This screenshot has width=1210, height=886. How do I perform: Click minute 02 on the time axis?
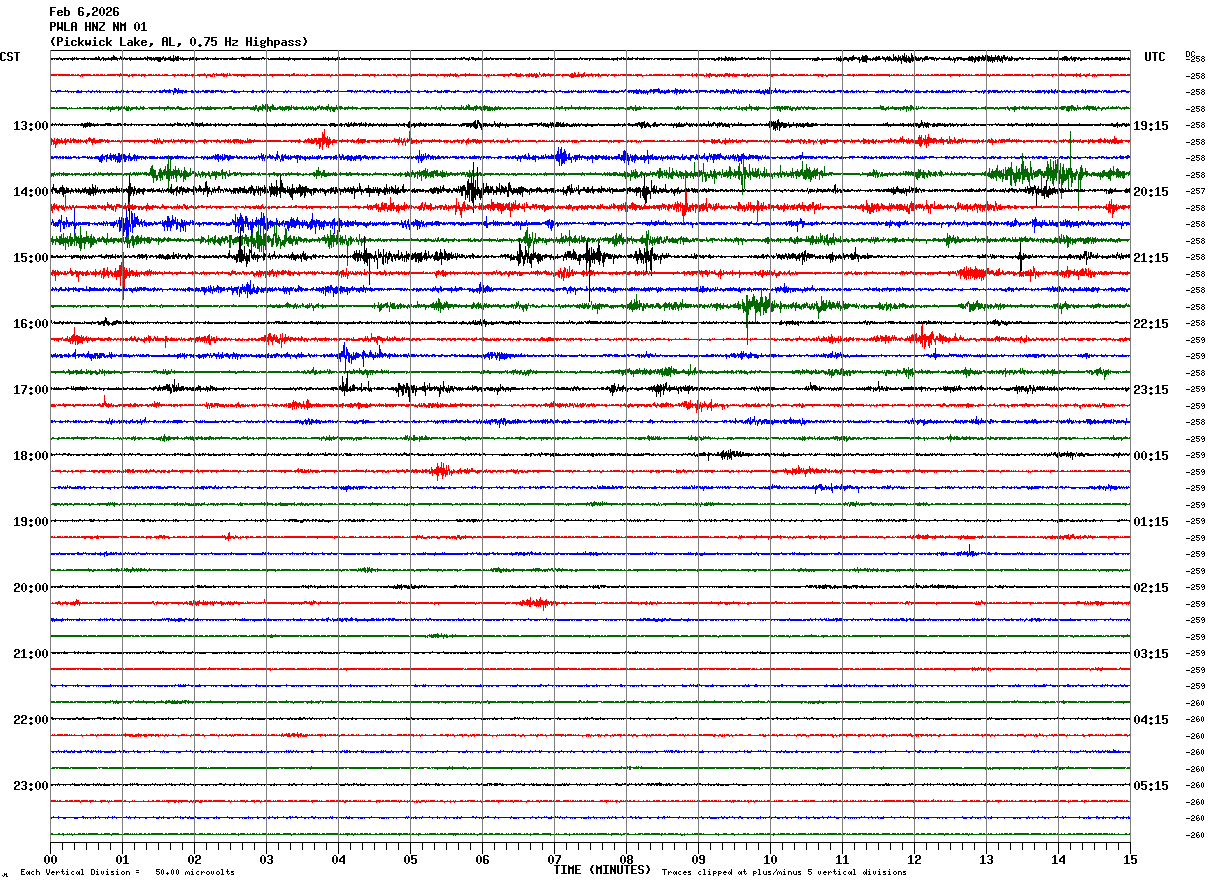(194, 859)
